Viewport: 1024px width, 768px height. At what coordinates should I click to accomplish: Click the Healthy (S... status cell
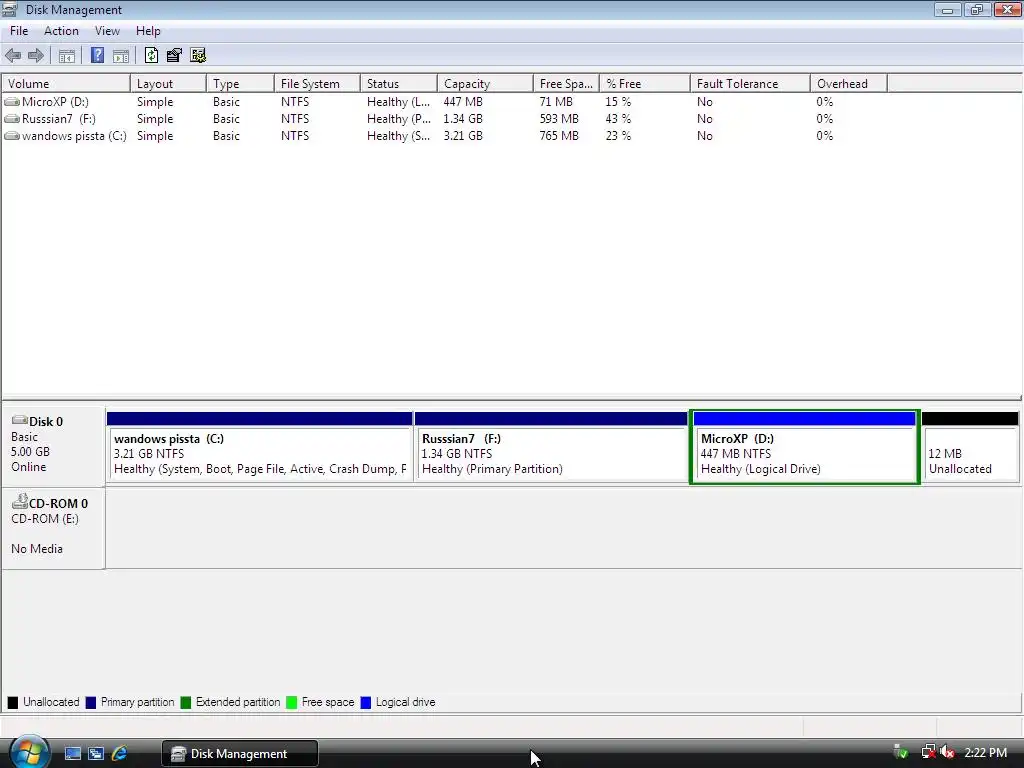coord(398,136)
